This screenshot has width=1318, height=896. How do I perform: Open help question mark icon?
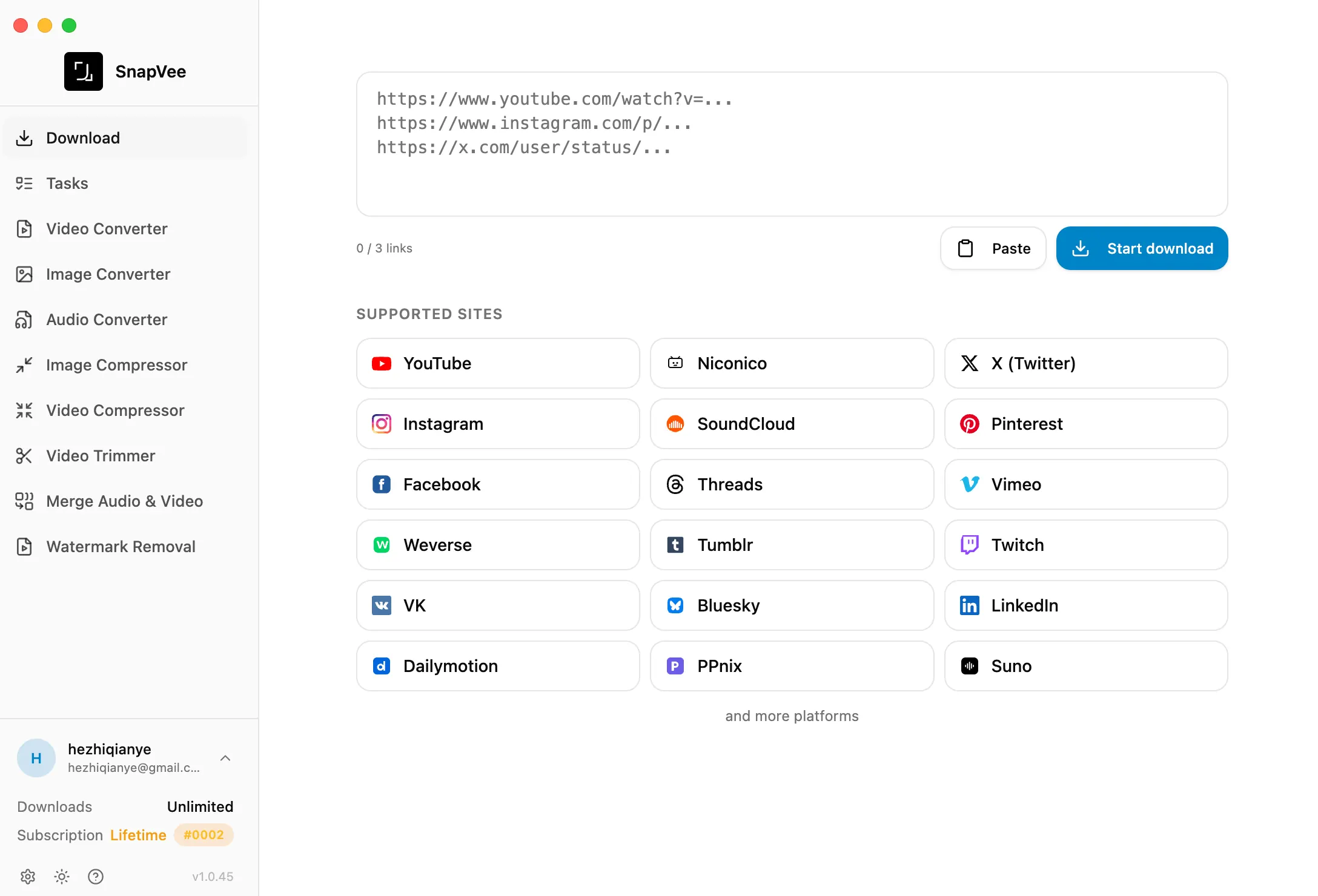coord(96,877)
